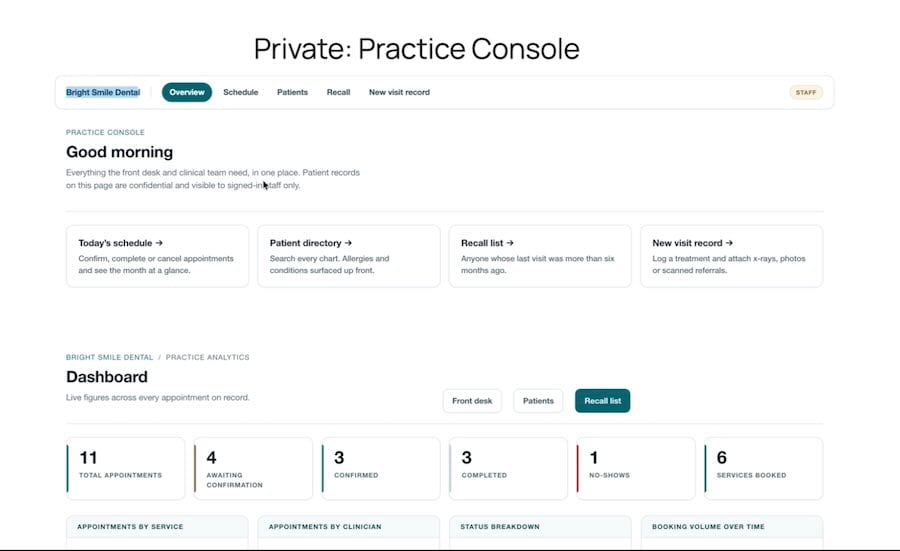Open the New visit record card
This screenshot has height=551, width=900.
click(731, 256)
